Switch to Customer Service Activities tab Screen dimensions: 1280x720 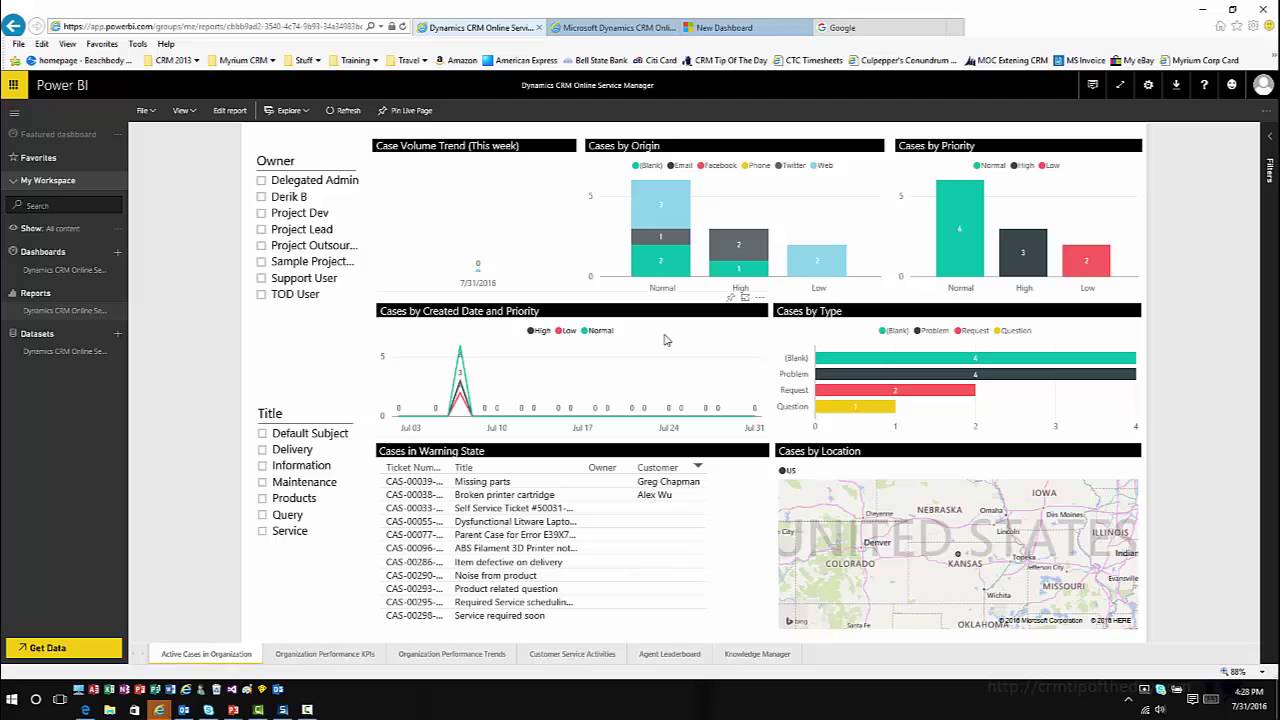click(x=572, y=654)
